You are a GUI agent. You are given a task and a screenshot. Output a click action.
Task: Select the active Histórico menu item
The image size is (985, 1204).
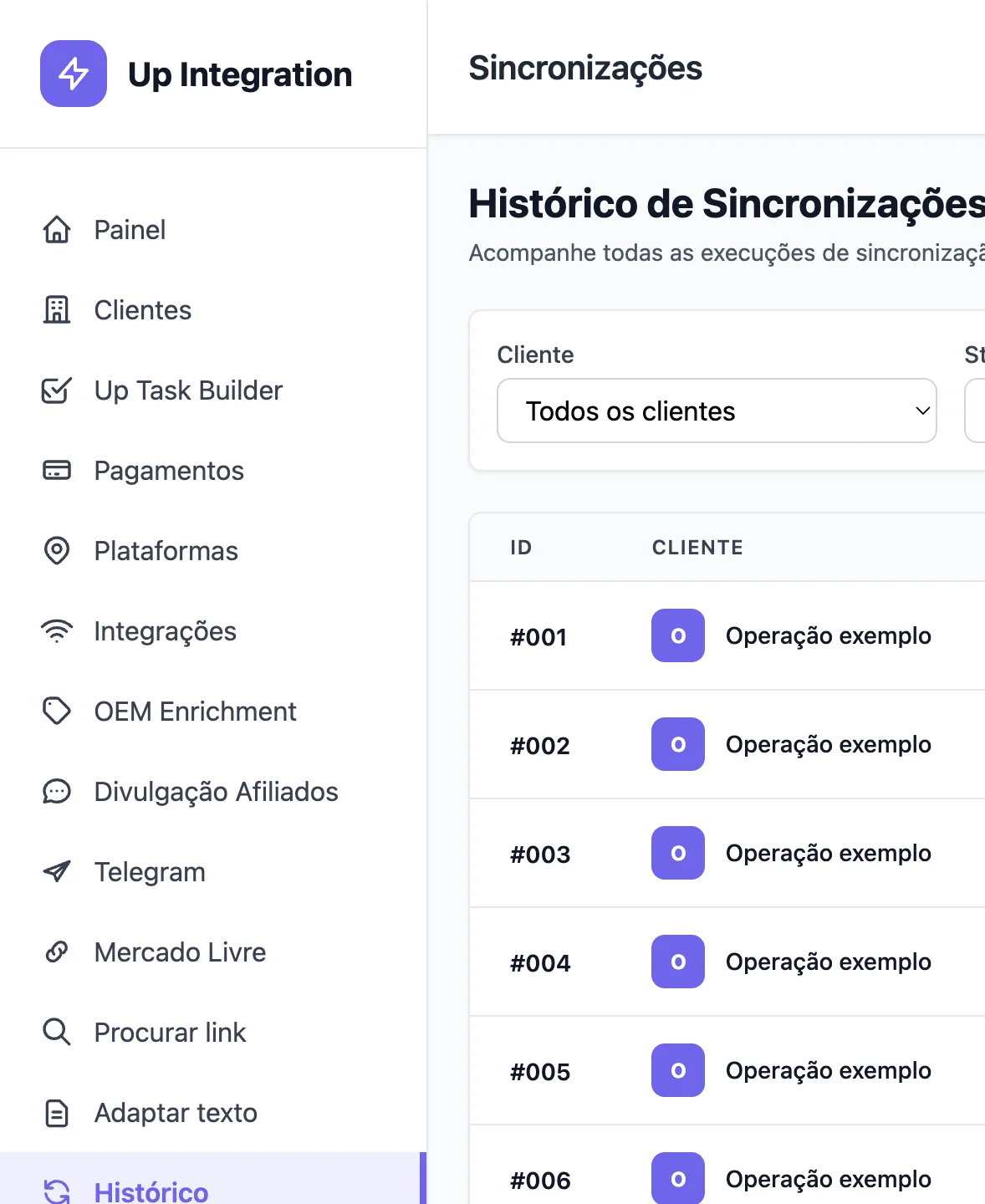click(213, 1179)
